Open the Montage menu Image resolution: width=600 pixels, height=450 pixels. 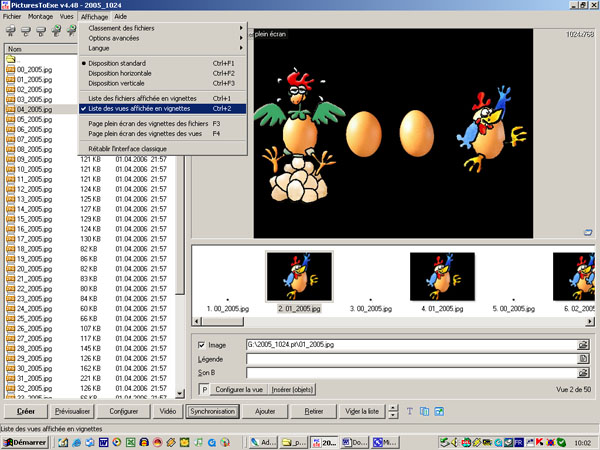[x=40, y=16]
